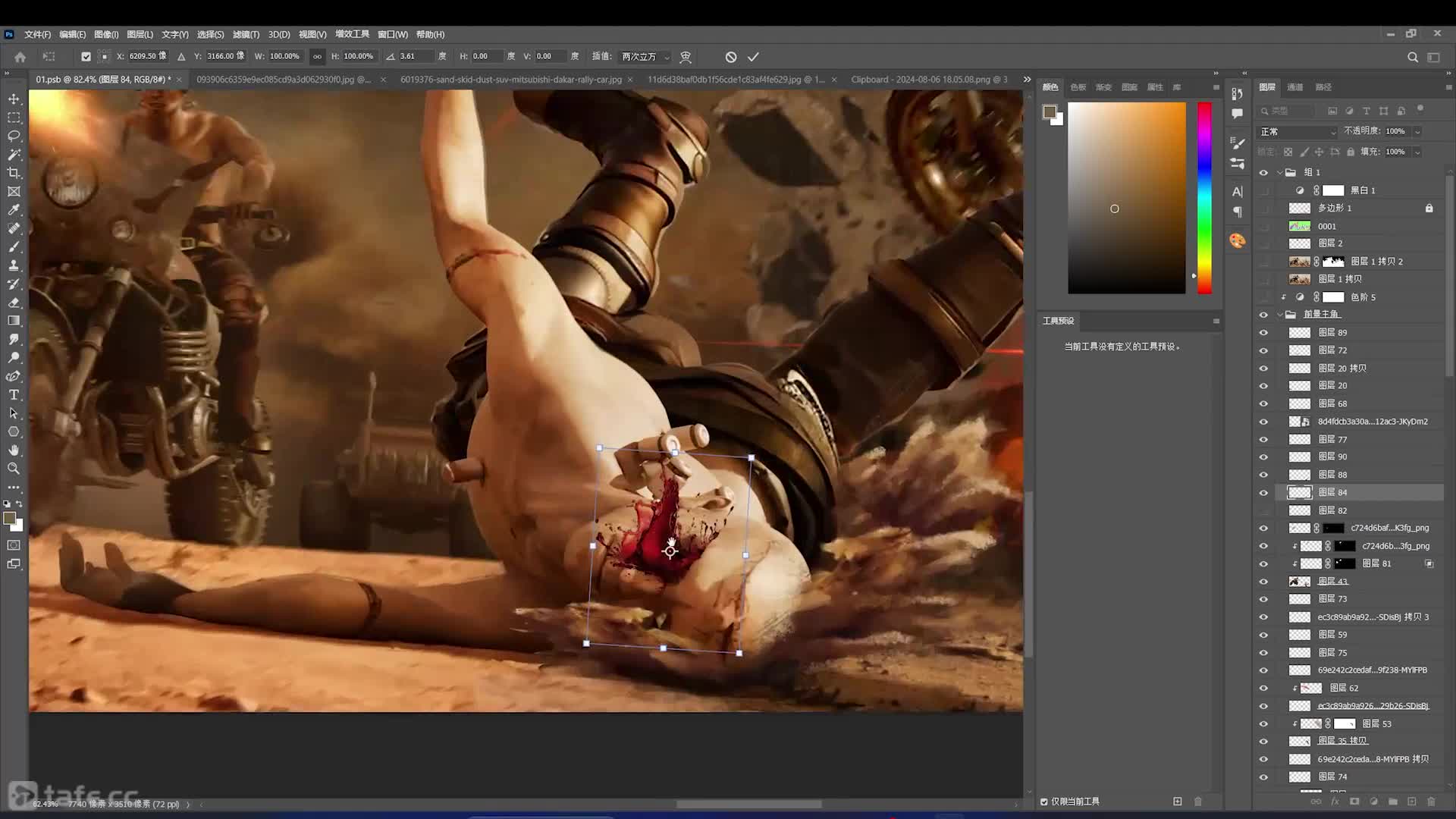The height and width of the screenshot is (819, 1456).
Task: Collapse the 前景主角 group
Action: pyautogui.click(x=1280, y=315)
